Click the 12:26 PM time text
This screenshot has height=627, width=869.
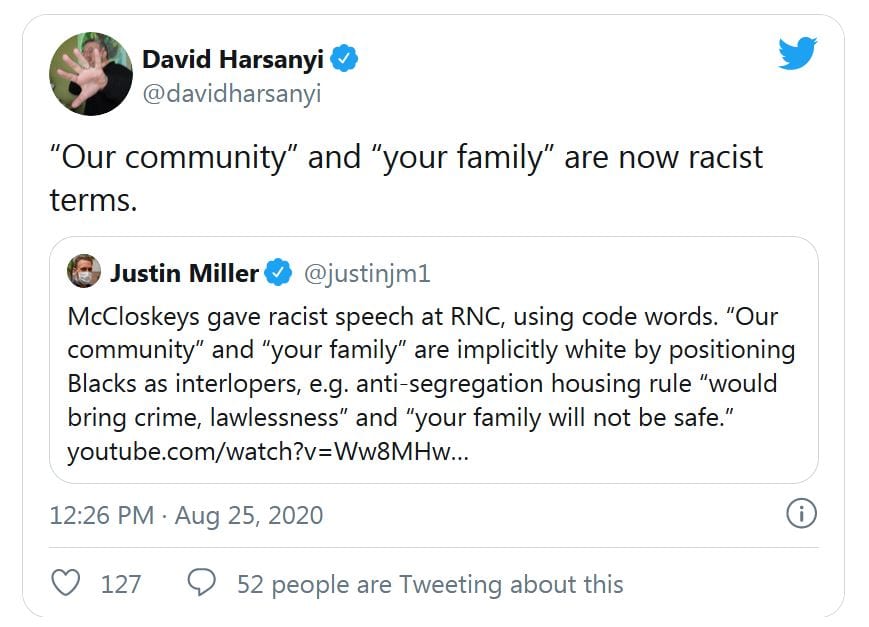coord(101,515)
